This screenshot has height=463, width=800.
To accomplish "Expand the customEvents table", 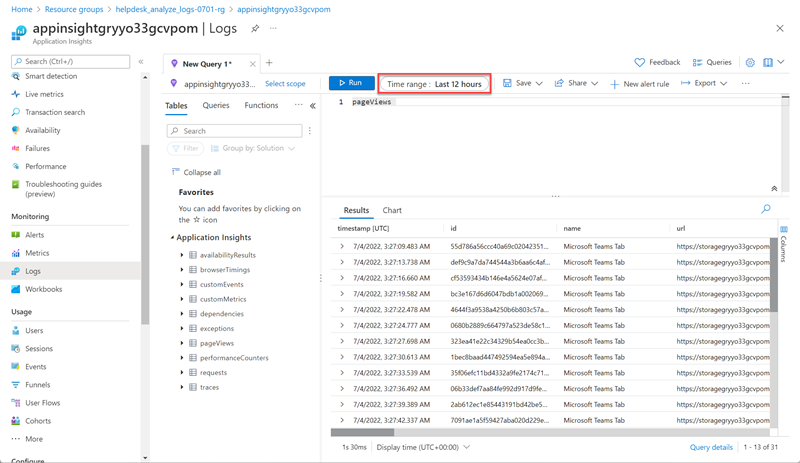I will [x=182, y=284].
